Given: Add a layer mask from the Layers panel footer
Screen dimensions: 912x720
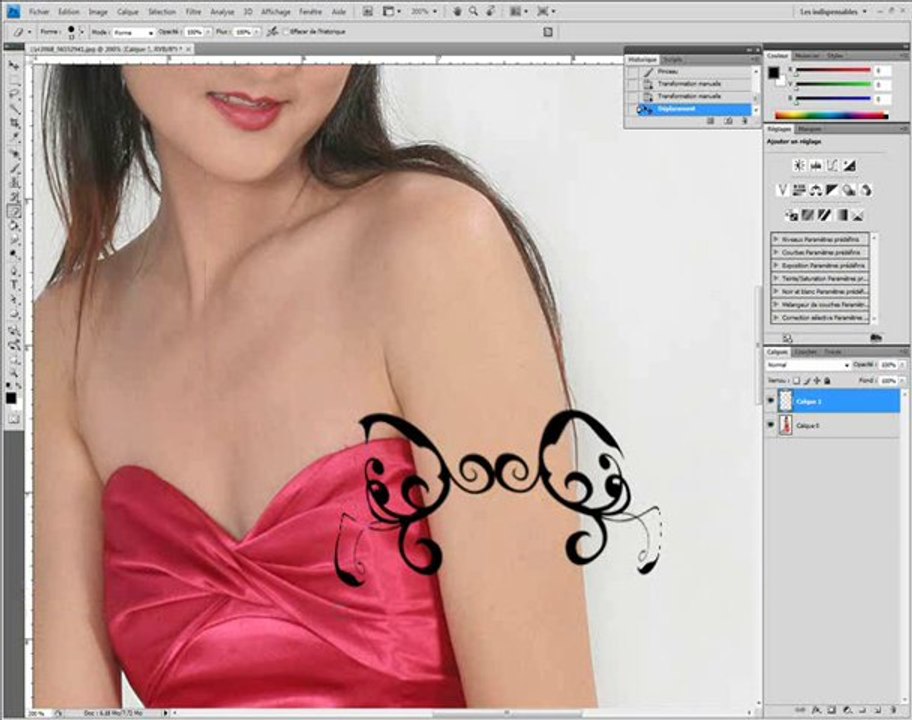Looking at the screenshot, I should [832, 710].
